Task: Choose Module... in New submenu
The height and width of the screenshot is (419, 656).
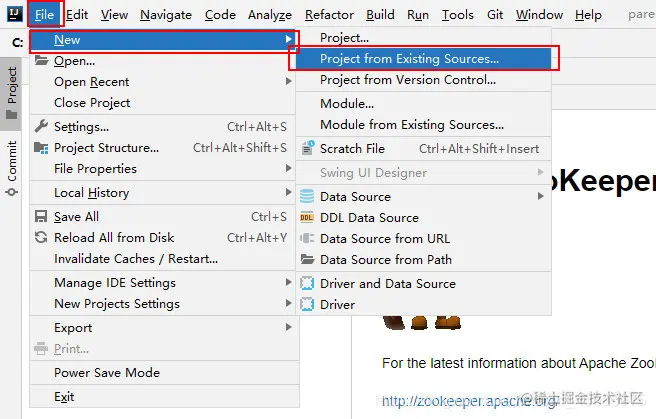Action: [x=423, y=103]
